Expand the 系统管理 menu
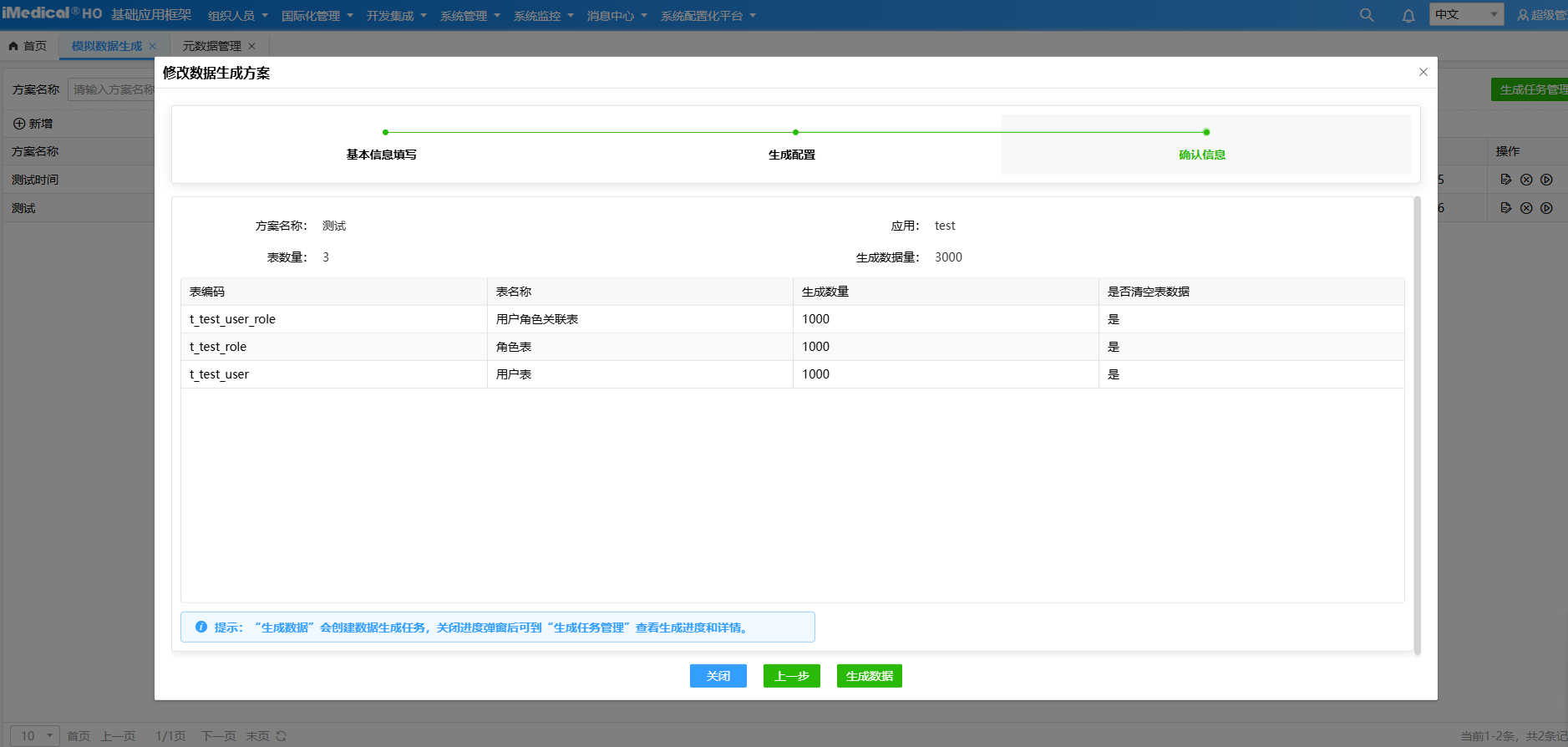The width and height of the screenshot is (1568, 747). (x=469, y=16)
